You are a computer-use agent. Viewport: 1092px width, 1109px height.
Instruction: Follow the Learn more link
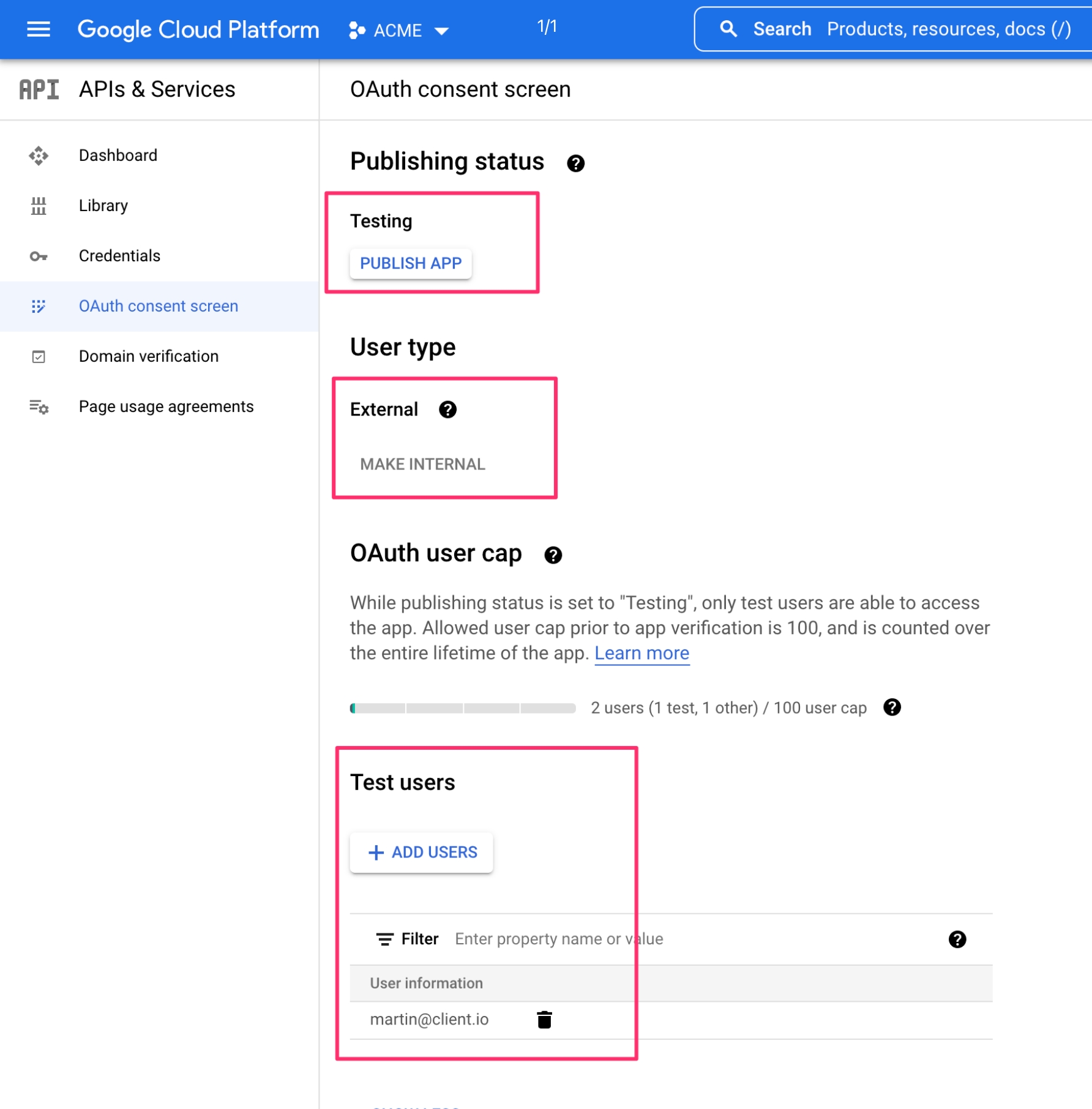pyautogui.click(x=641, y=653)
